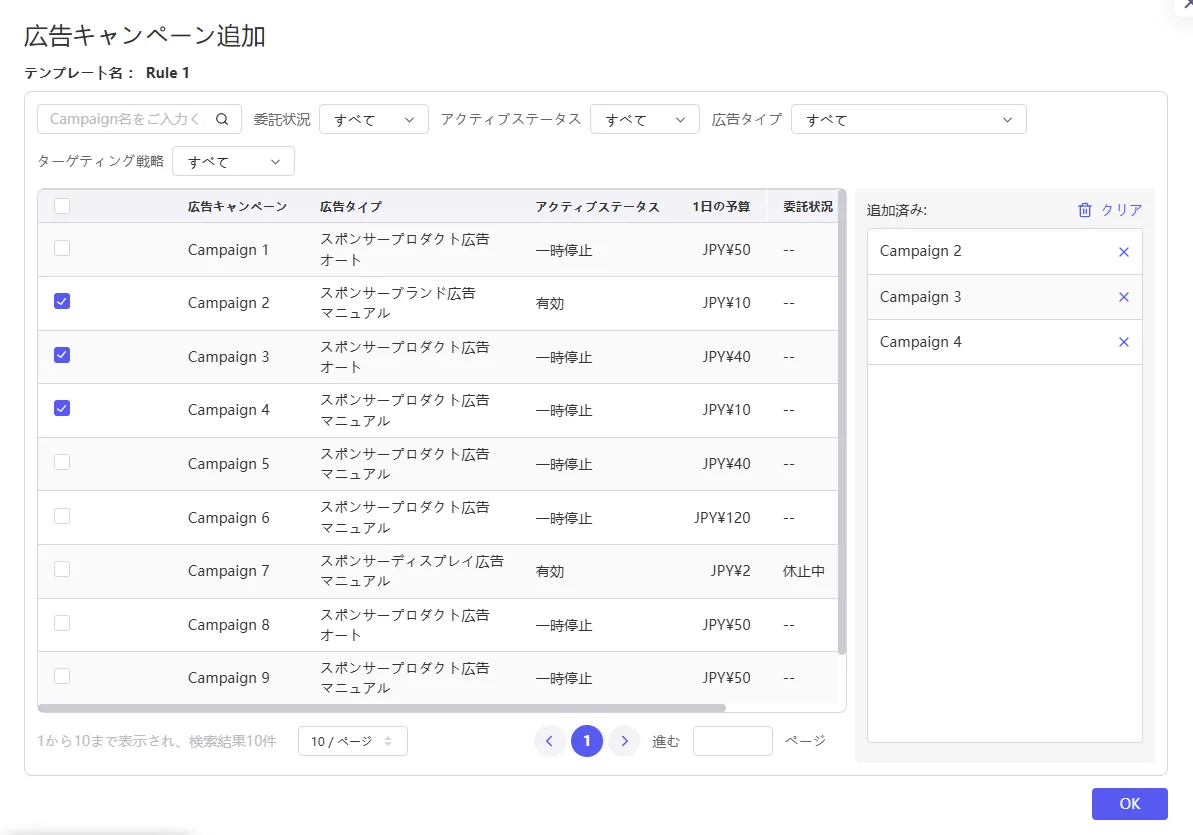
Task: Click the OK button
Action: tap(1129, 804)
